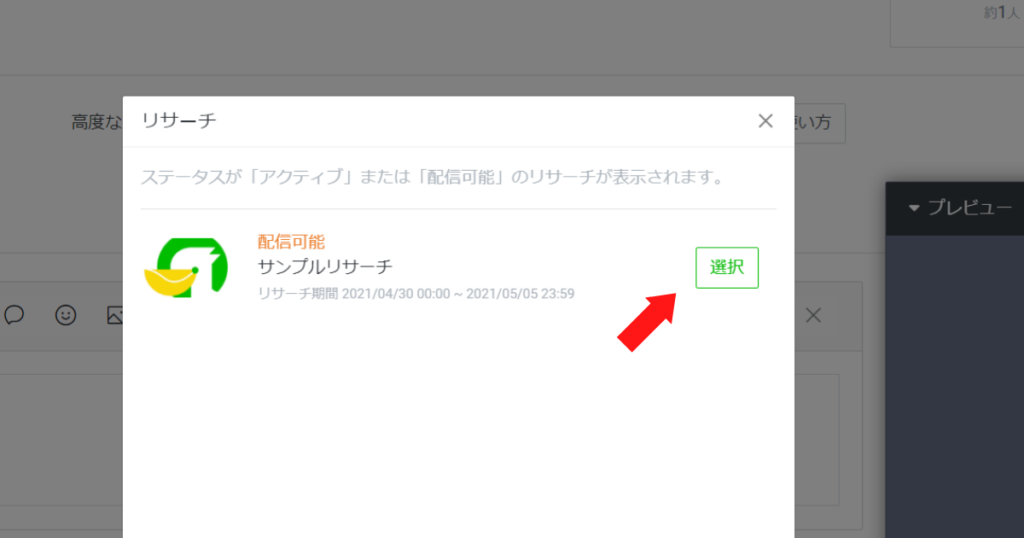Click the green 選択 button
Screen dimensions: 1024x538
[727, 268]
